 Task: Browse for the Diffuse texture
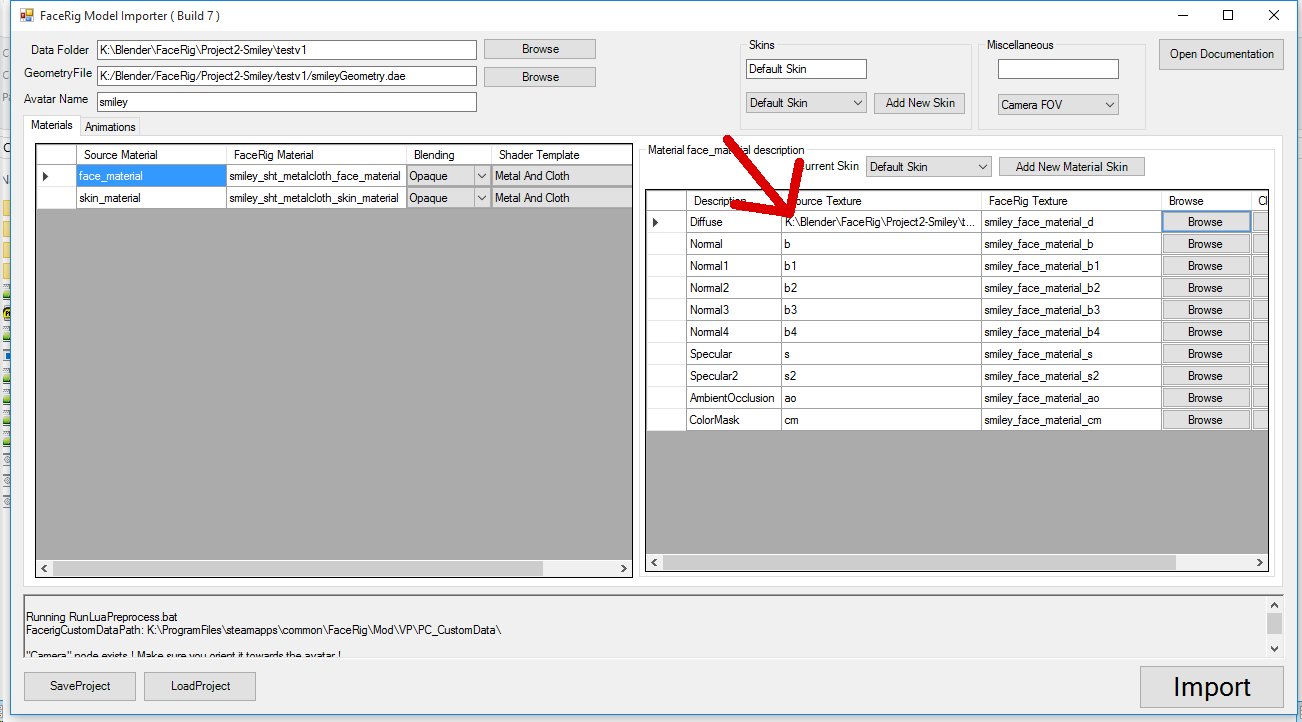coord(1206,222)
